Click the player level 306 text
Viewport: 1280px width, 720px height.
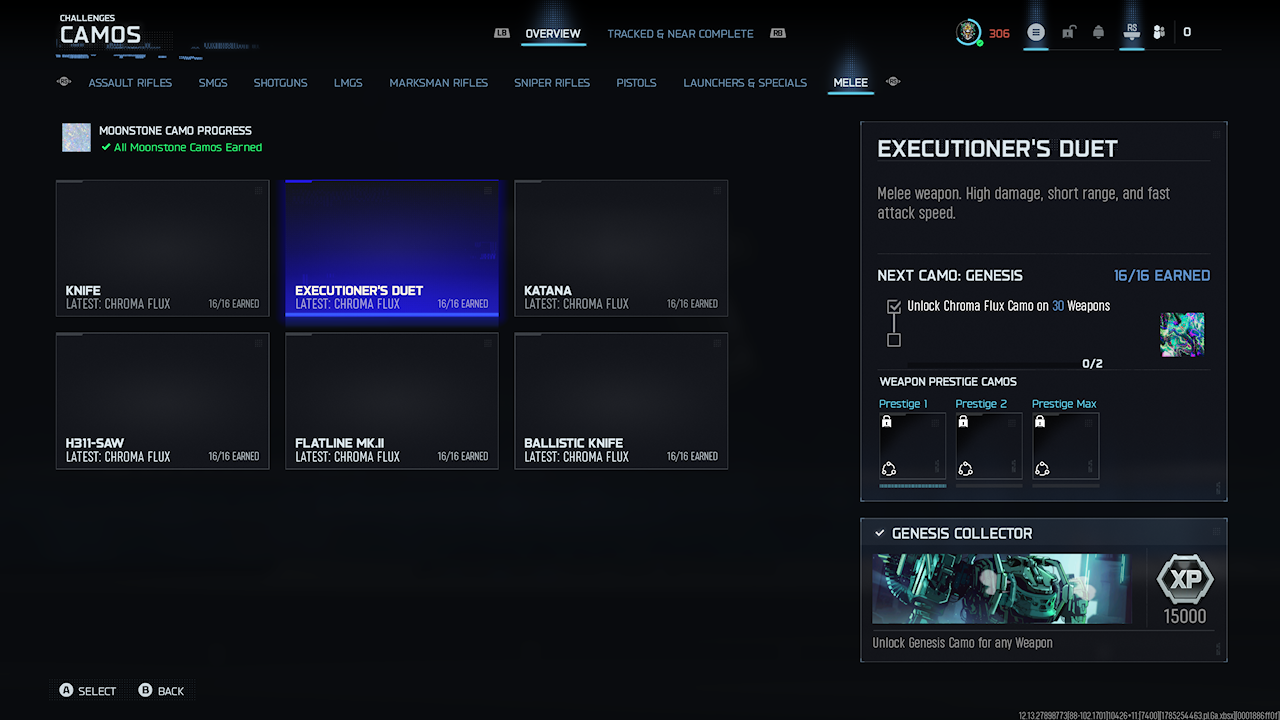999,33
